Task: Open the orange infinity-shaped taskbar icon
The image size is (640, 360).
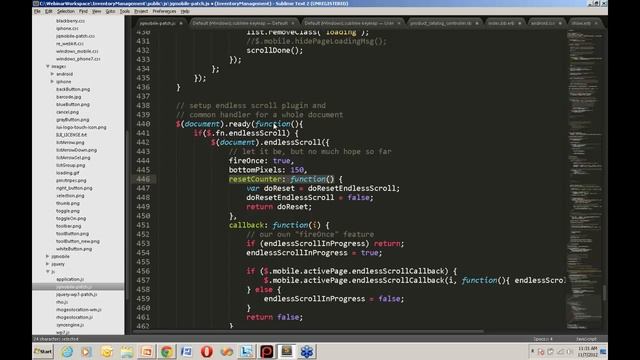Action: (227, 351)
